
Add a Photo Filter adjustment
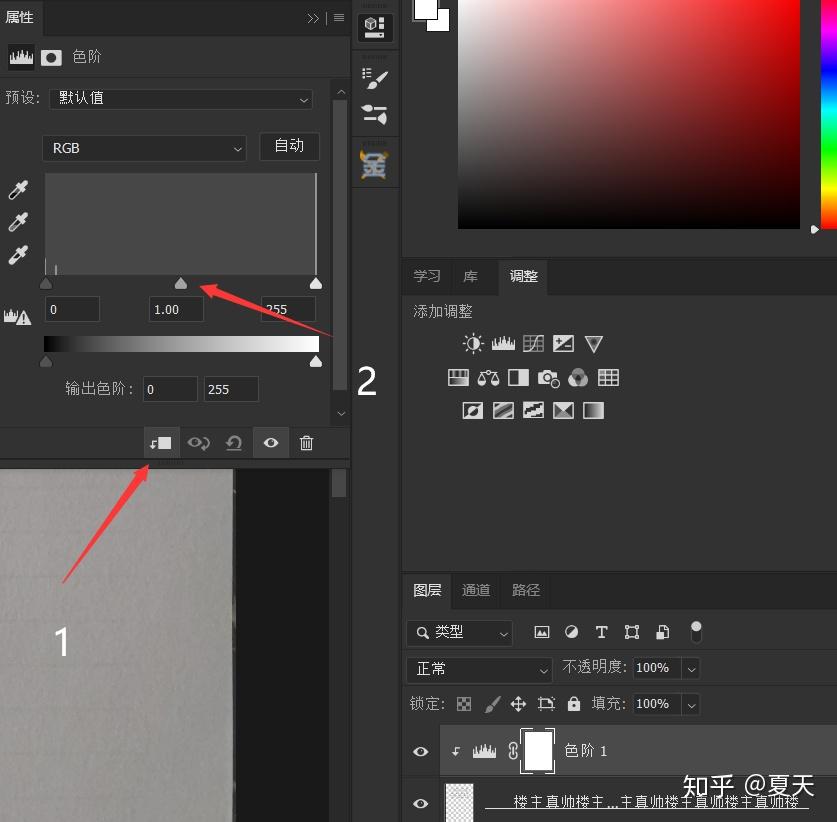tap(548, 378)
